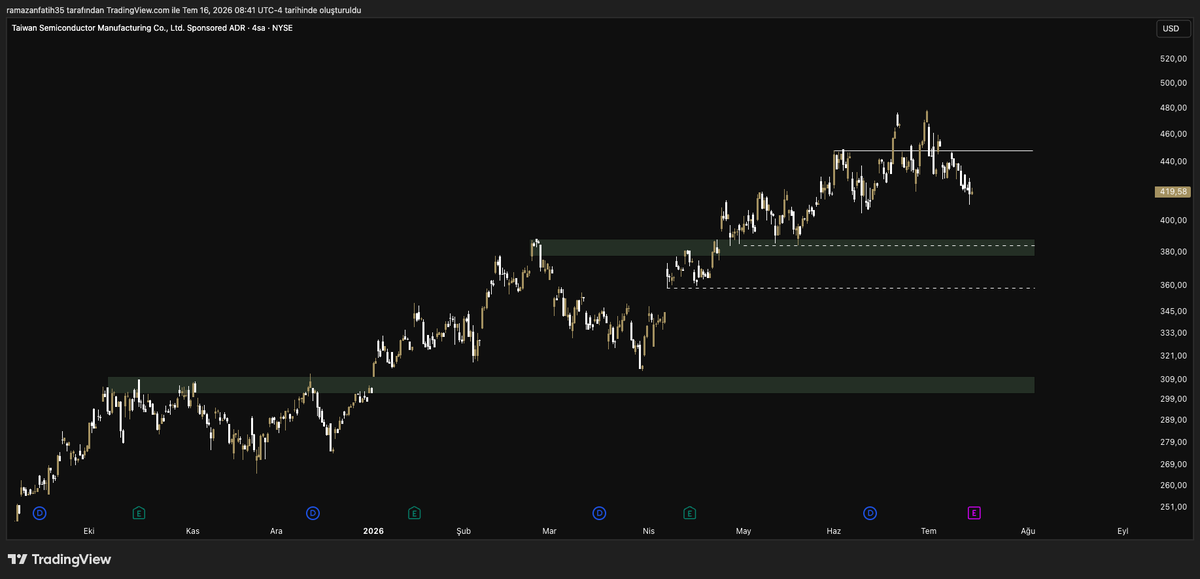The width and height of the screenshot is (1200, 579).
Task: Select the upper dashed line just above 380,00
Action: [886, 245]
